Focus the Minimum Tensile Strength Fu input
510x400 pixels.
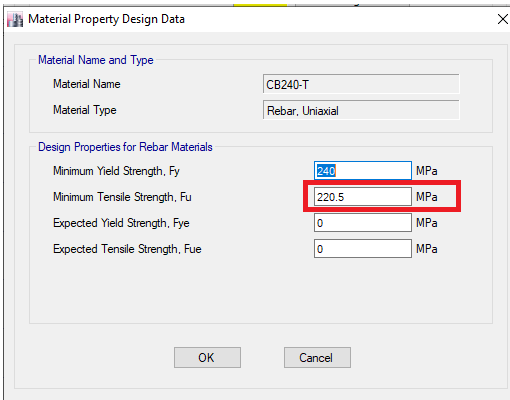coord(363,197)
